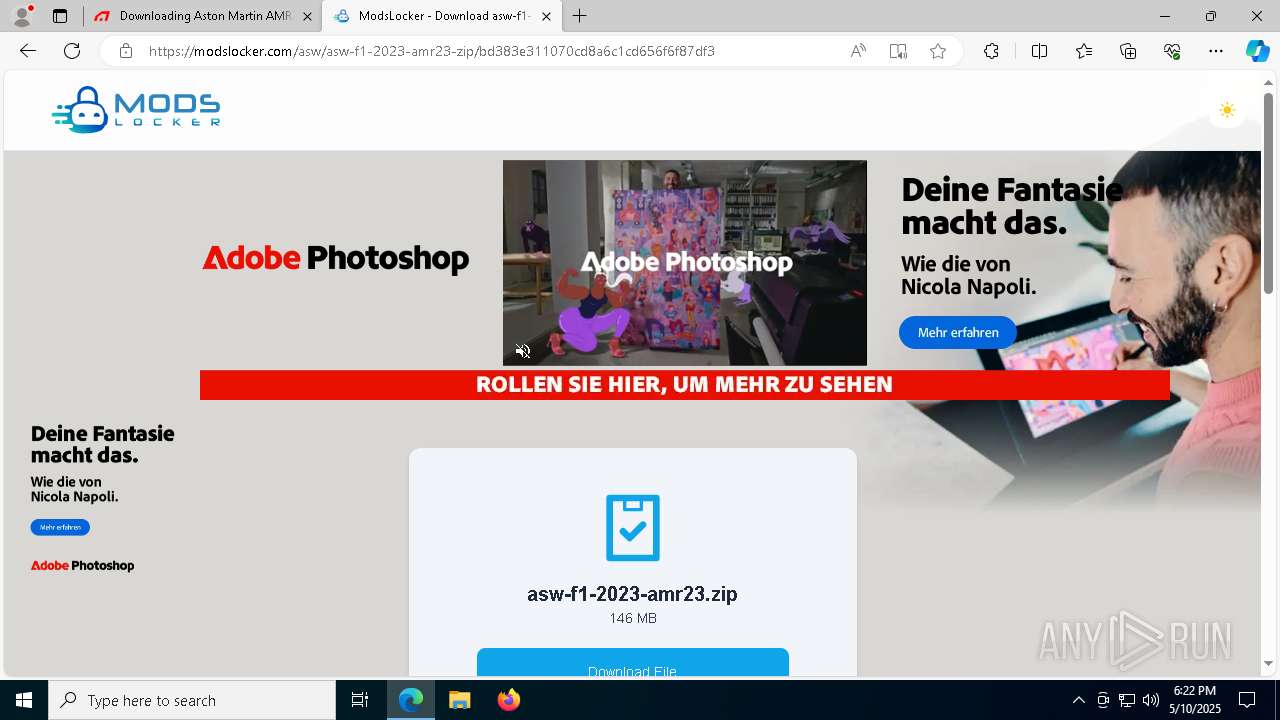Open the notification center
This screenshot has height=720, width=1280.
pos(1247,700)
